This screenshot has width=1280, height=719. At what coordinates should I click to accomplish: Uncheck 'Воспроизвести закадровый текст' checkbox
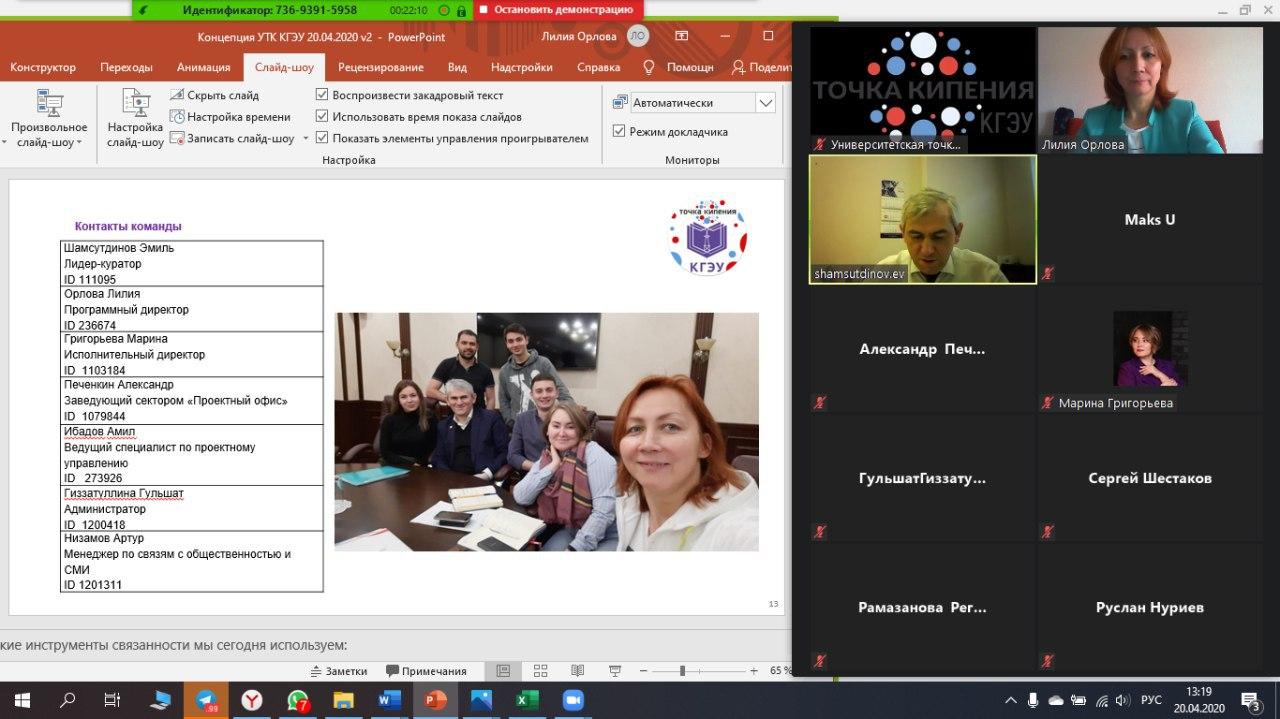pos(322,95)
